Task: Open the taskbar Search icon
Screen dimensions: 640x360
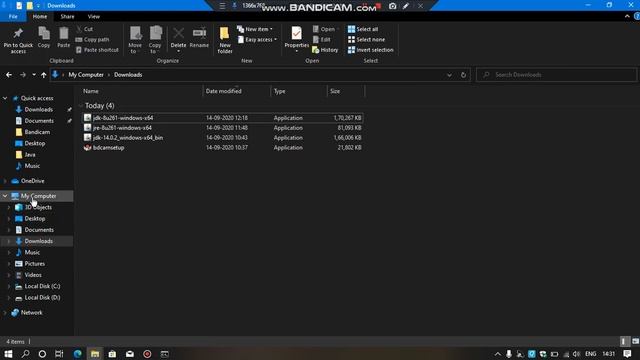Action: [25, 354]
